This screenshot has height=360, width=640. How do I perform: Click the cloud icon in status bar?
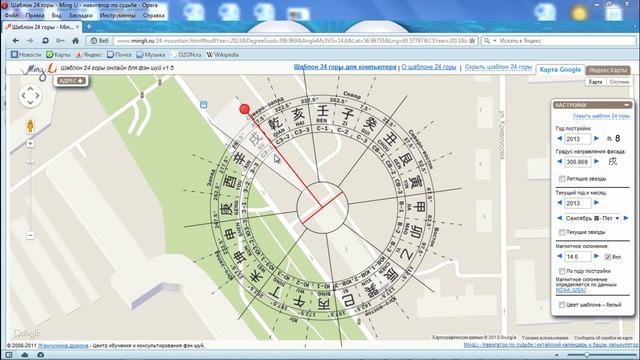coord(25,355)
